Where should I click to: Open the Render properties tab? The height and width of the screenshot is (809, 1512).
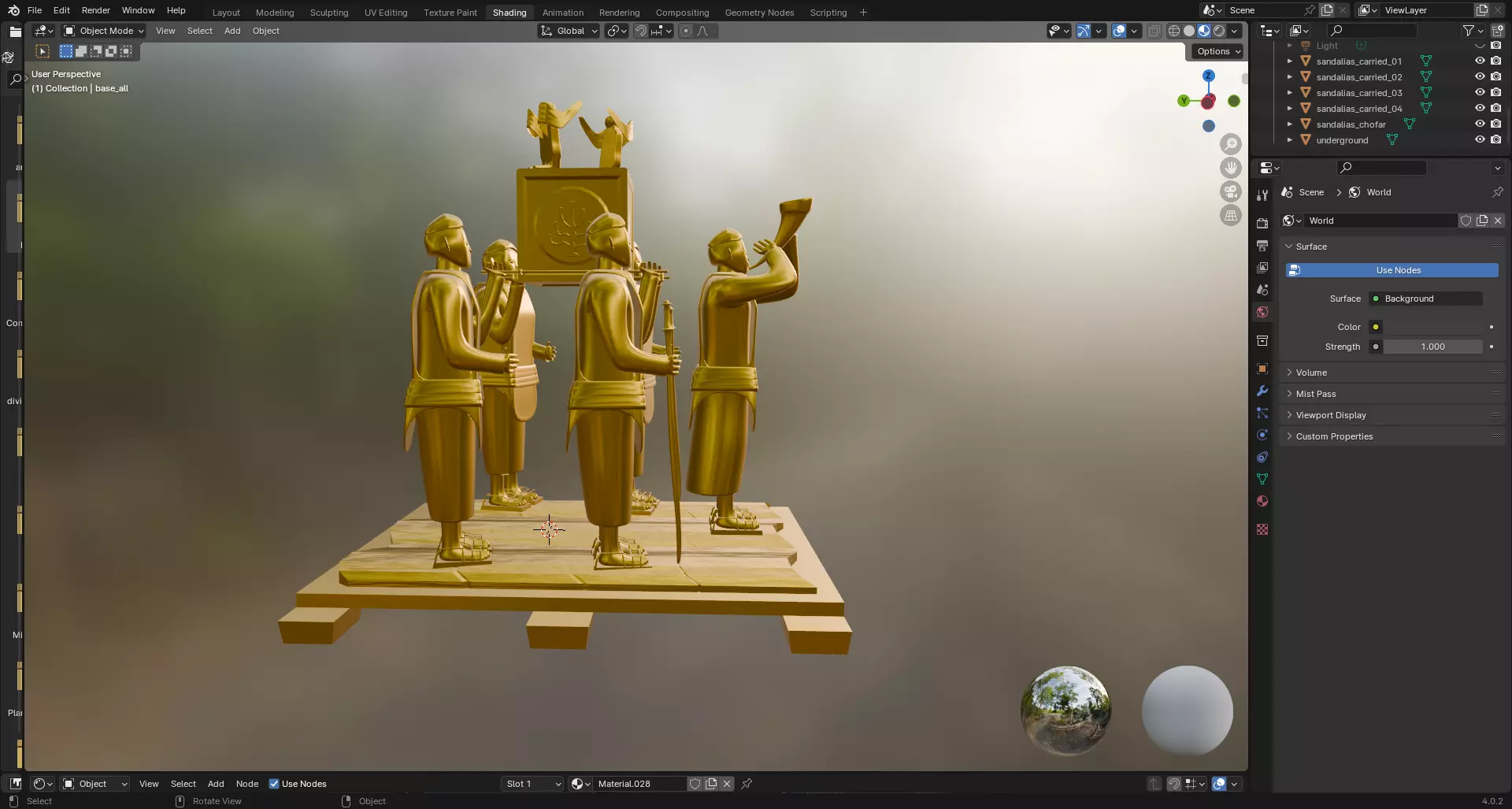point(1262,223)
